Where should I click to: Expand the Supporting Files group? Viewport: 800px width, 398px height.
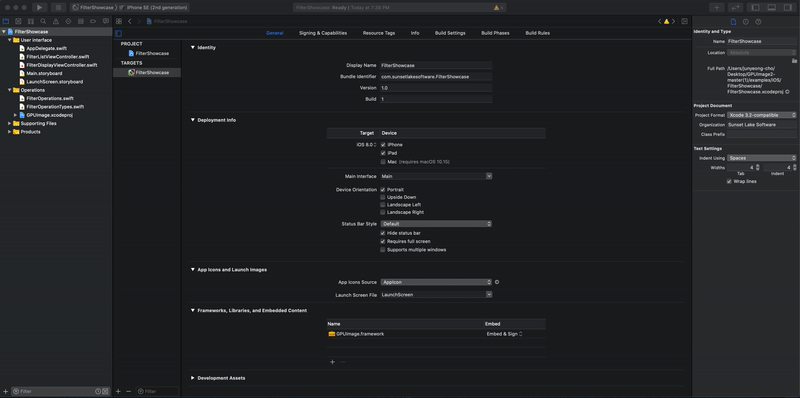click(10, 123)
